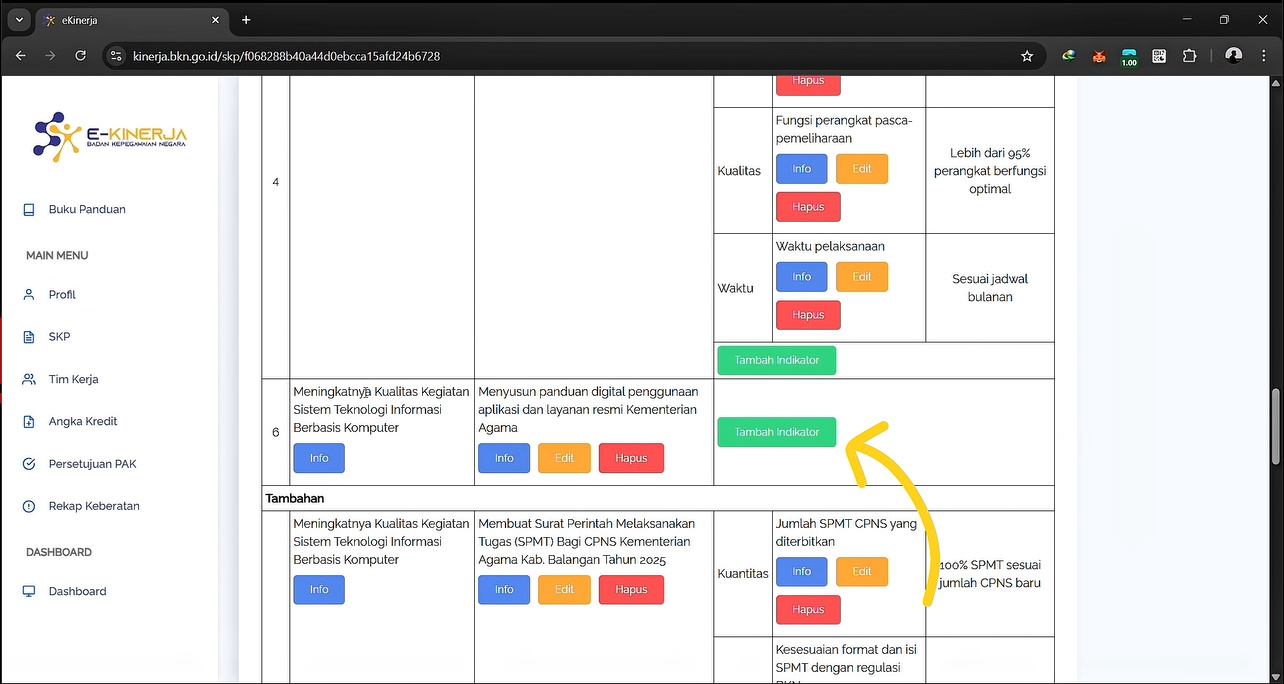The image size is (1284, 684).
Task: Click the Angka Kredit file icon
Action: (29, 422)
